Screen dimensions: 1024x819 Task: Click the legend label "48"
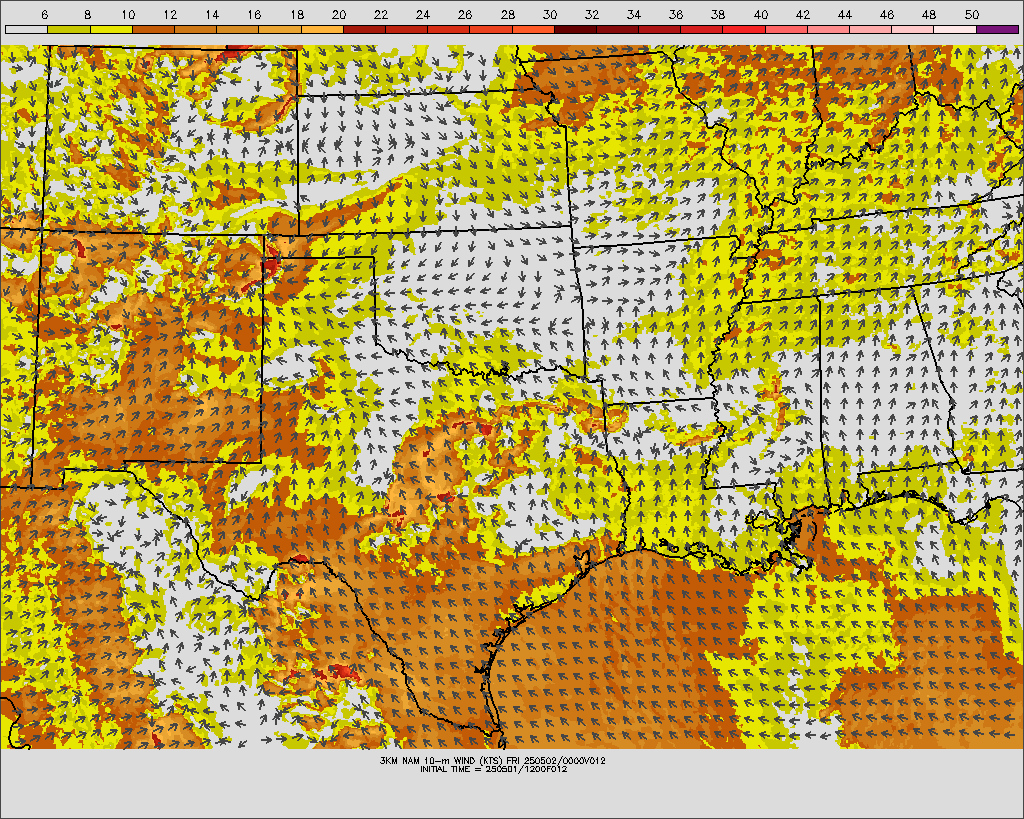[x=929, y=14]
